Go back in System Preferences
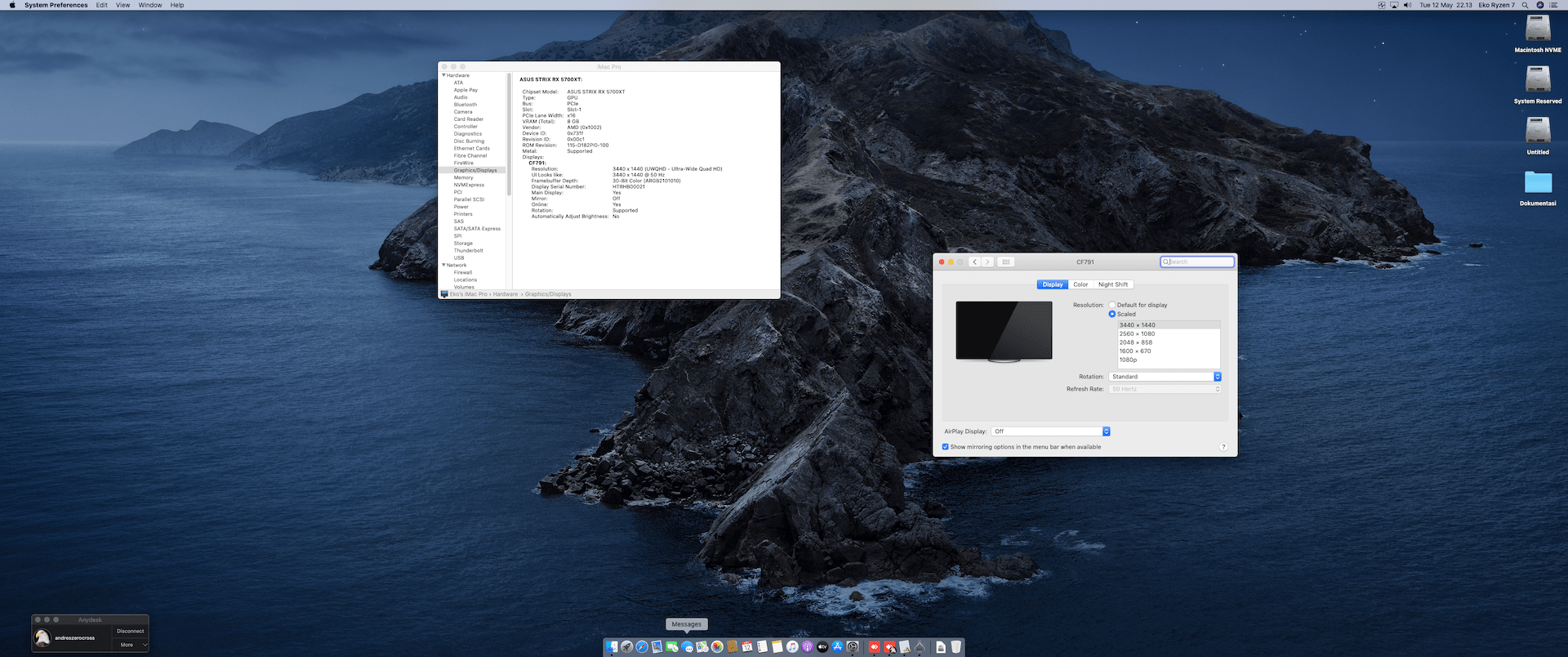 (974, 262)
